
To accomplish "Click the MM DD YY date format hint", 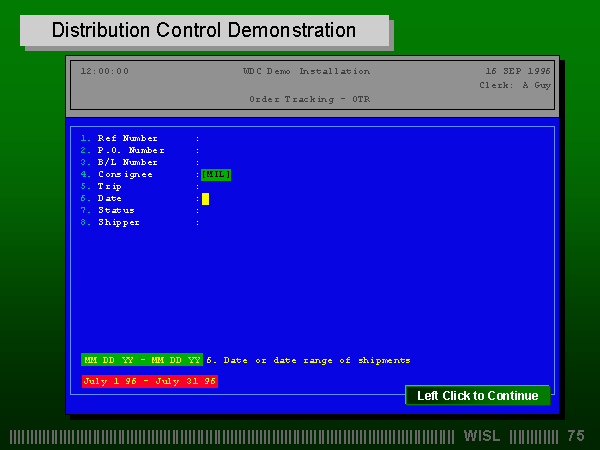I will point(142,360).
